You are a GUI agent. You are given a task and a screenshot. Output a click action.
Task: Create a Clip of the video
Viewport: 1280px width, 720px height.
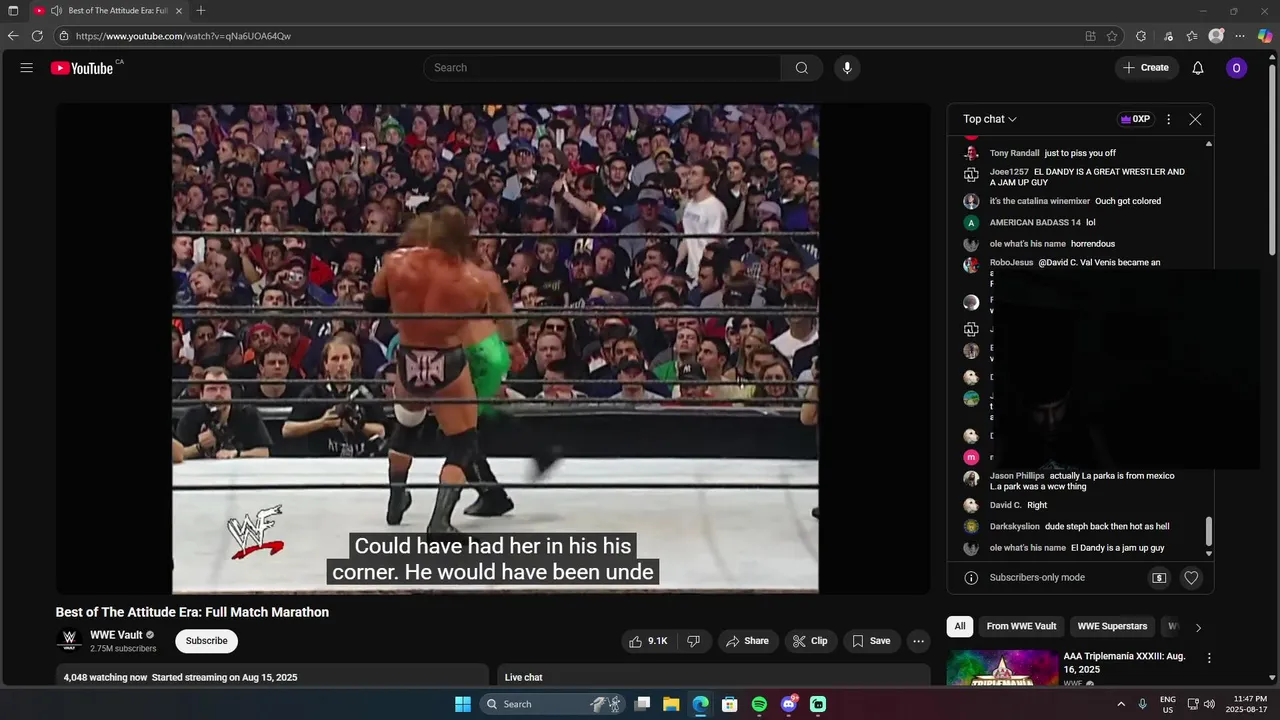coord(810,641)
